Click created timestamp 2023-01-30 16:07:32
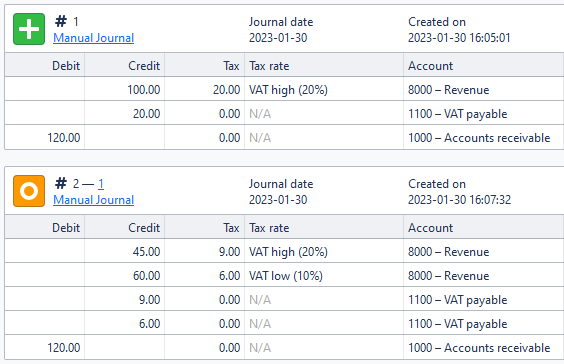Viewport: 564px width, 364px height. (459, 200)
